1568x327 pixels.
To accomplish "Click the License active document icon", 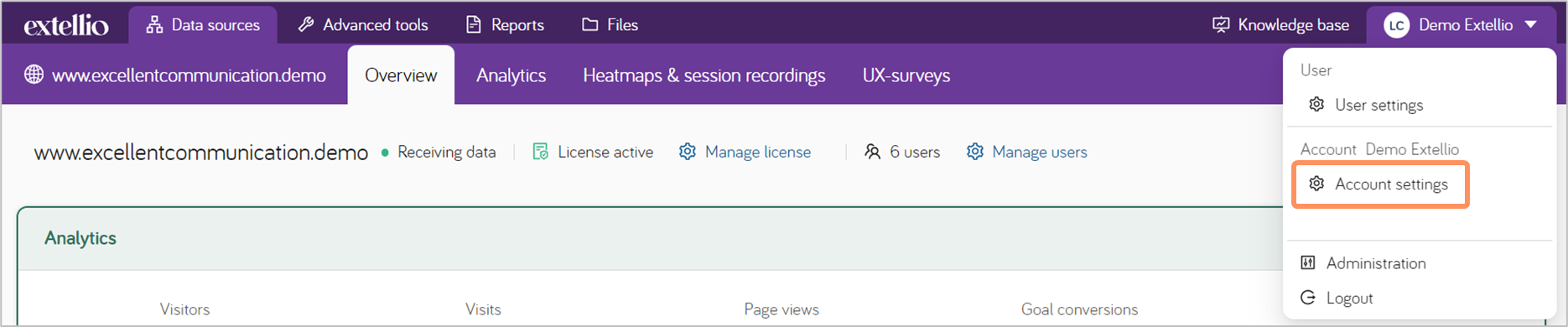I will coord(541,152).
